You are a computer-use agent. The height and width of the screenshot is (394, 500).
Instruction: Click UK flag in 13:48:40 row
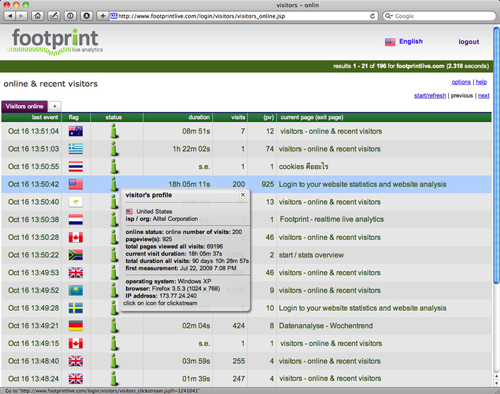click(76, 361)
